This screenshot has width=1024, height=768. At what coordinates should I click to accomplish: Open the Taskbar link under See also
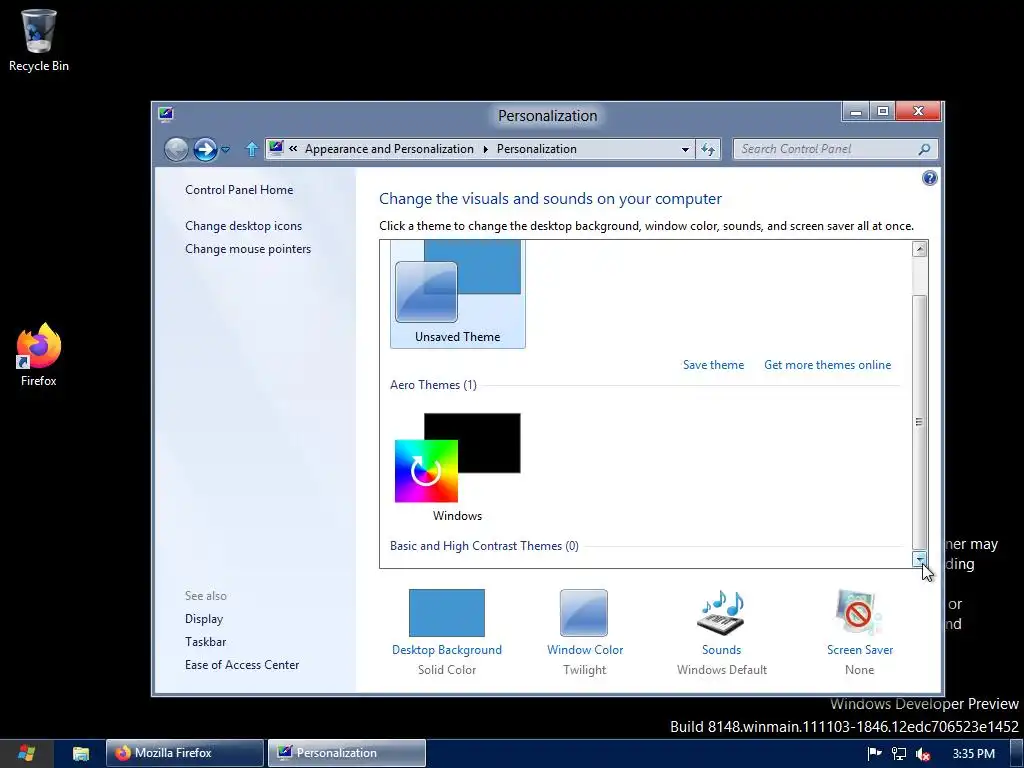pos(206,642)
